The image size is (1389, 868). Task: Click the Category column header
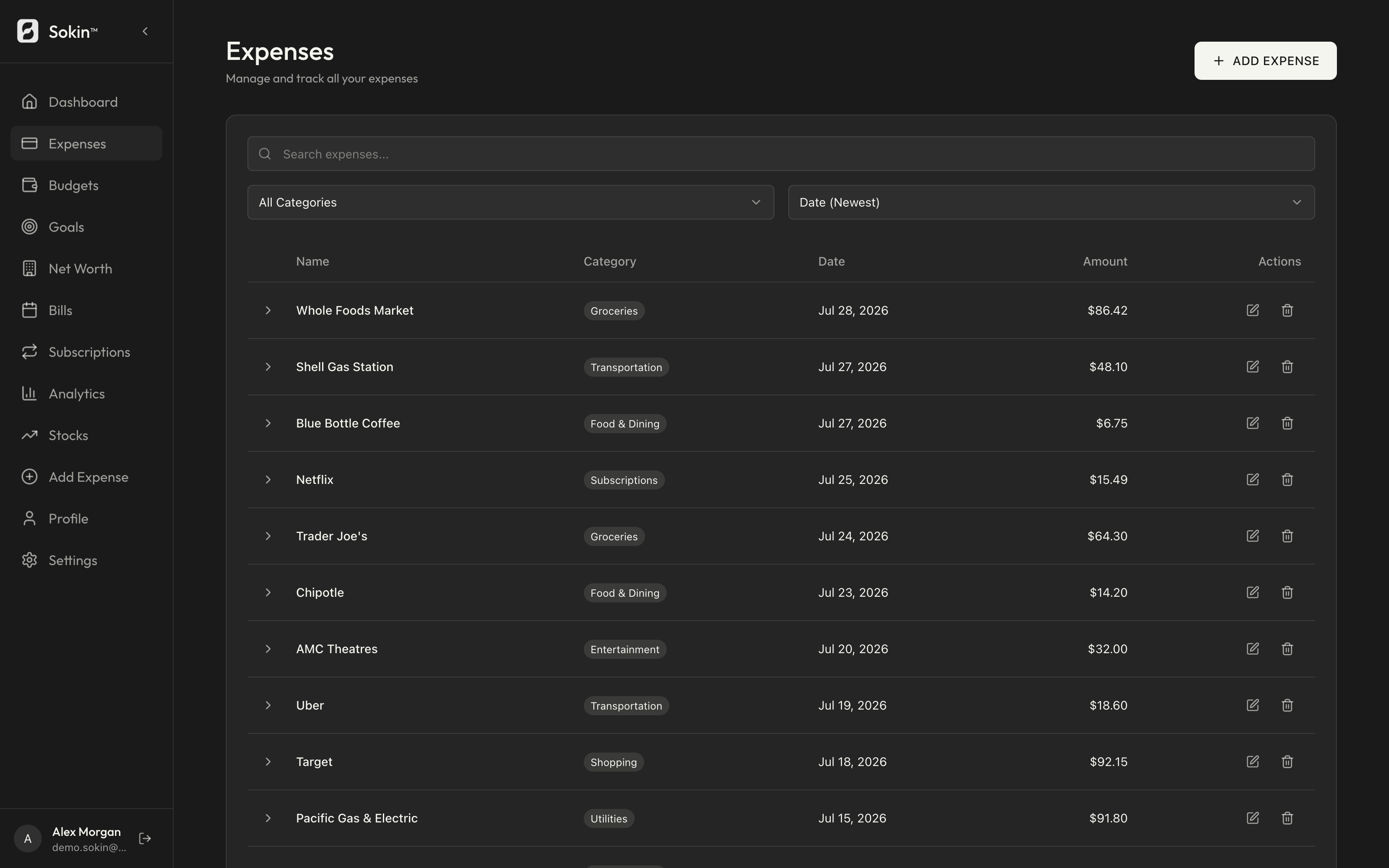(609, 261)
